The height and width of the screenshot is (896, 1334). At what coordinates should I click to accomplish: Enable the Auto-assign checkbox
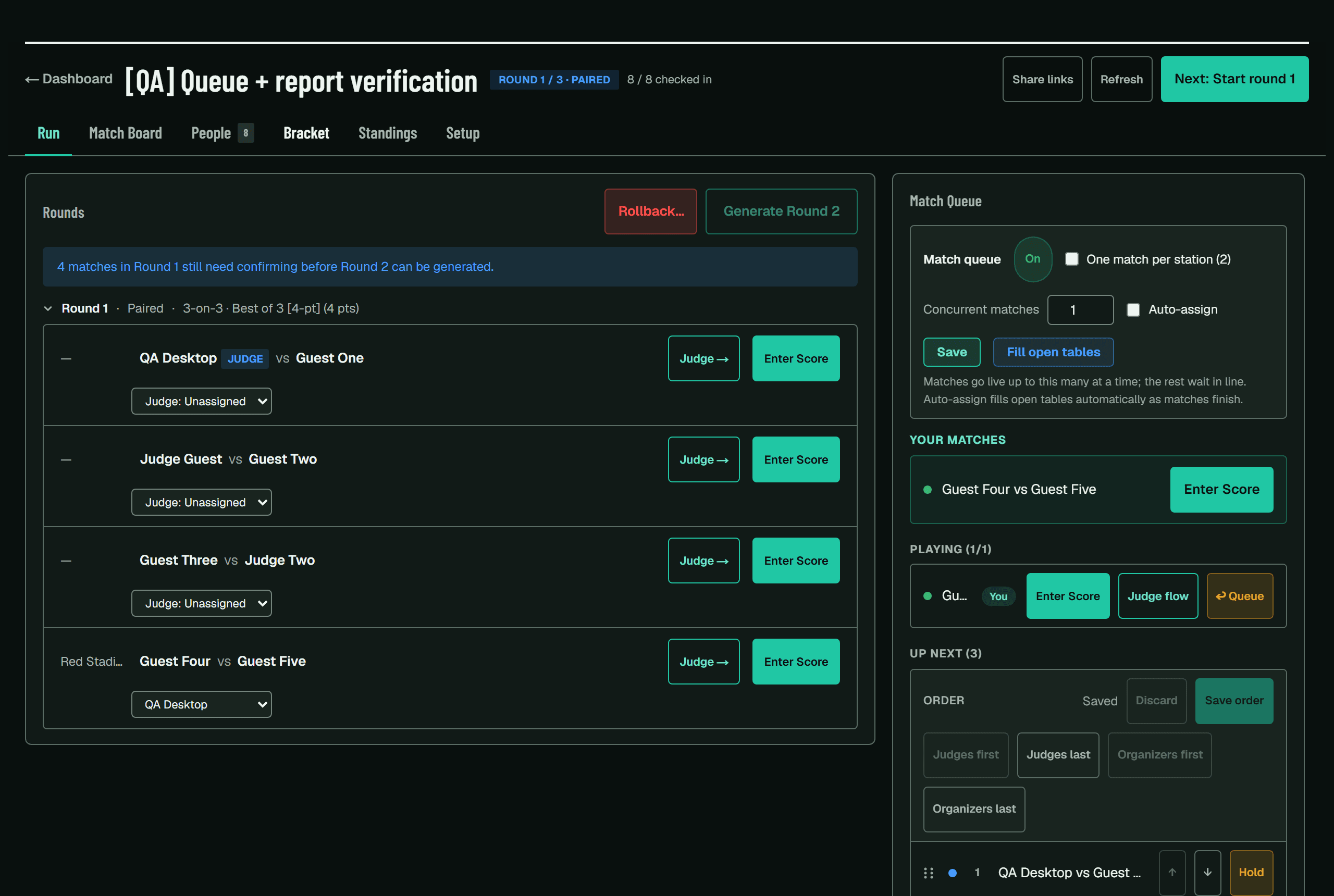[x=1133, y=310]
